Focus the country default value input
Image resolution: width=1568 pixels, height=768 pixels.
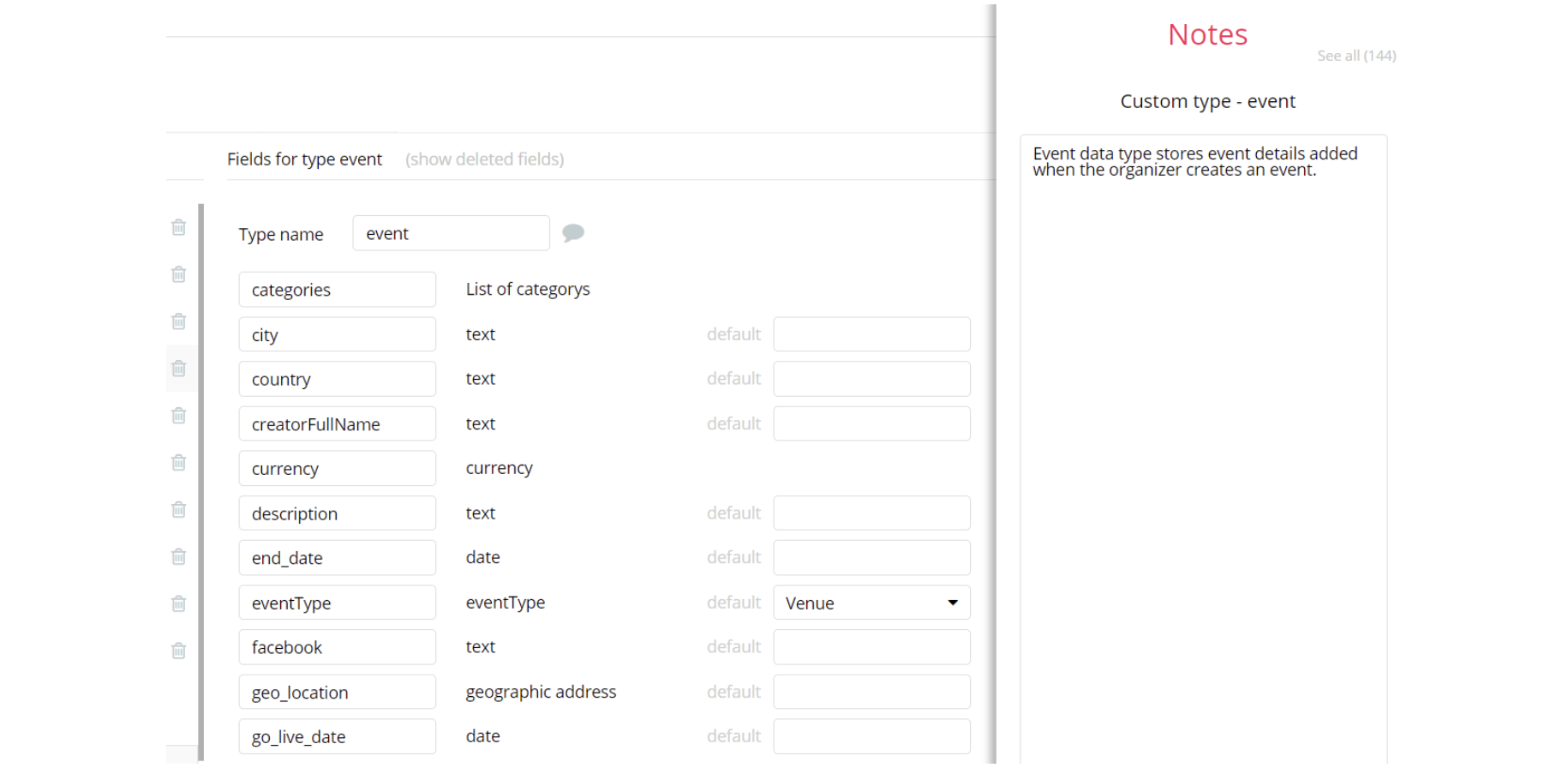pyautogui.click(x=871, y=379)
